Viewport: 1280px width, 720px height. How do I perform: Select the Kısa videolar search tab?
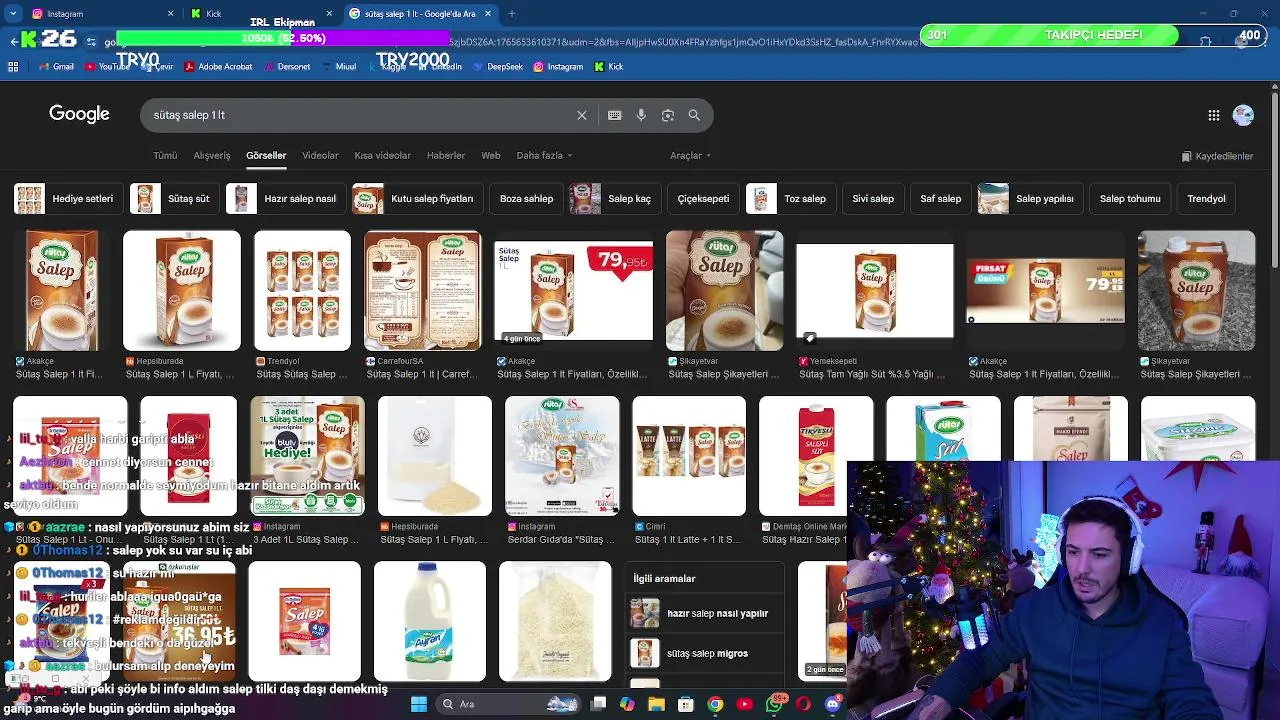point(382,155)
